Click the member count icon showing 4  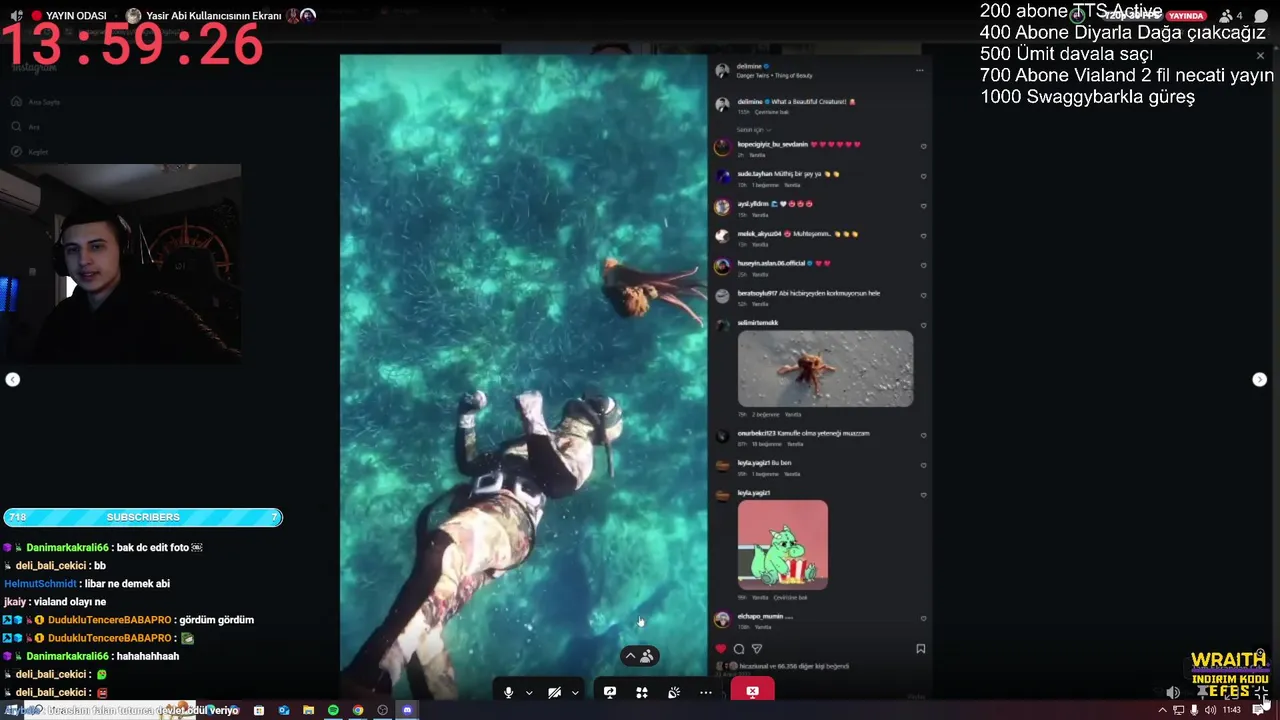click(1230, 16)
